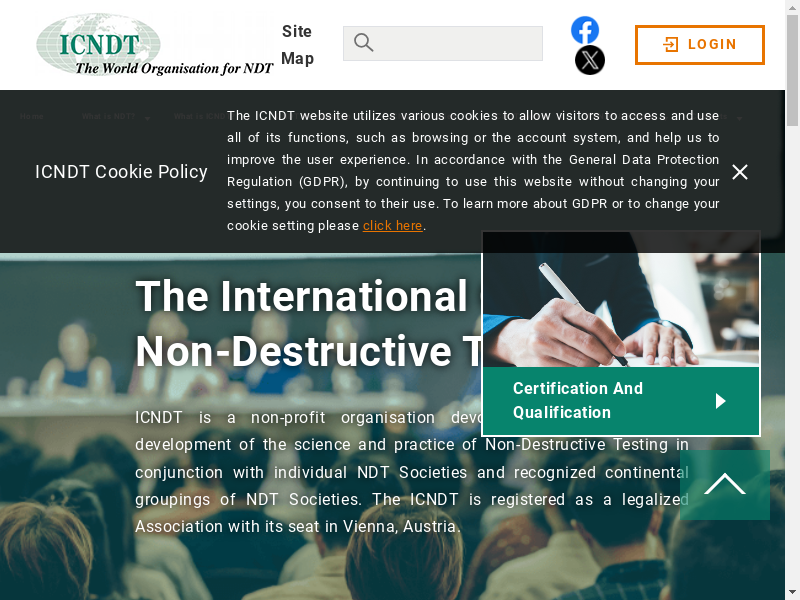800x600 pixels.
Task: Open the Site Map link
Action: 297,45
